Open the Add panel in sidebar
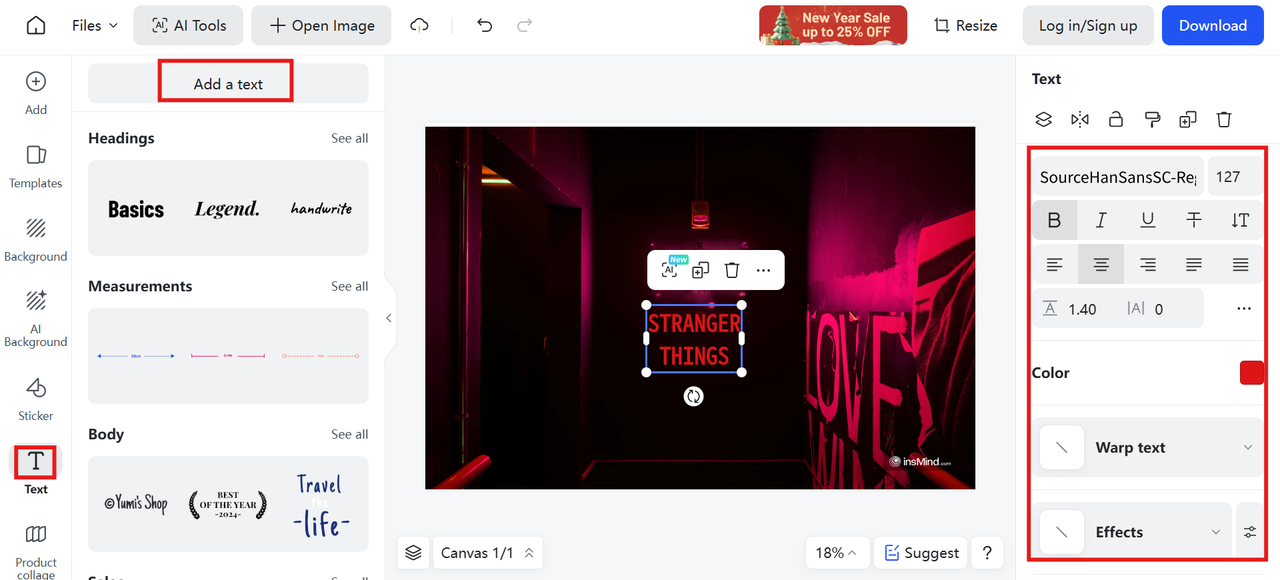 36,93
